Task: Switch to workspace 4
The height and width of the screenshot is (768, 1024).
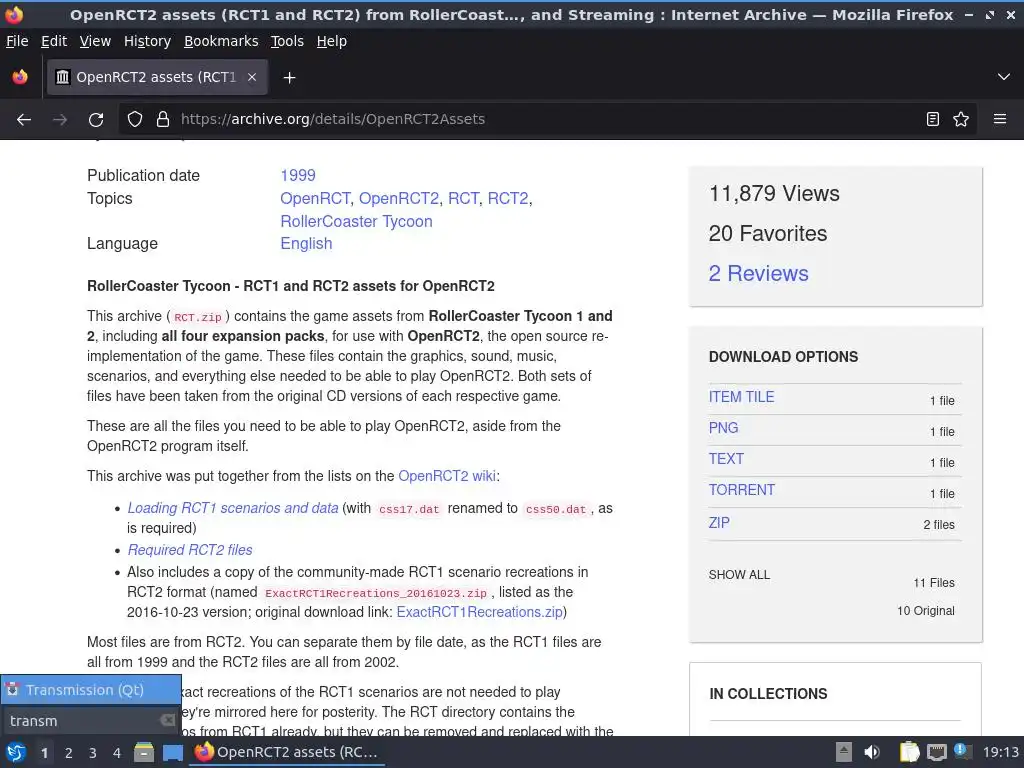Action: click(x=116, y=753)
